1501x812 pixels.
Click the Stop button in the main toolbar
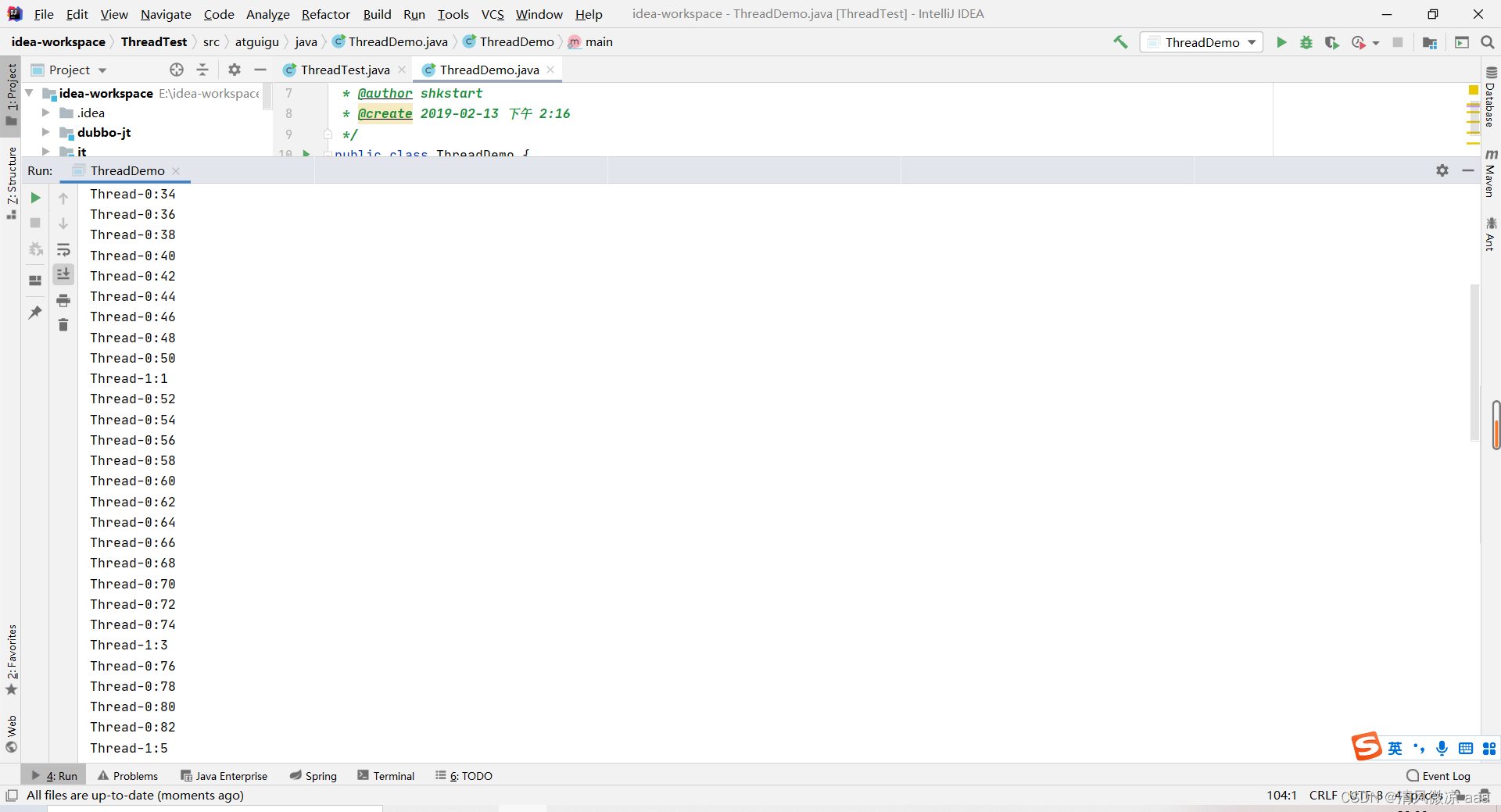coord(1398,42)
